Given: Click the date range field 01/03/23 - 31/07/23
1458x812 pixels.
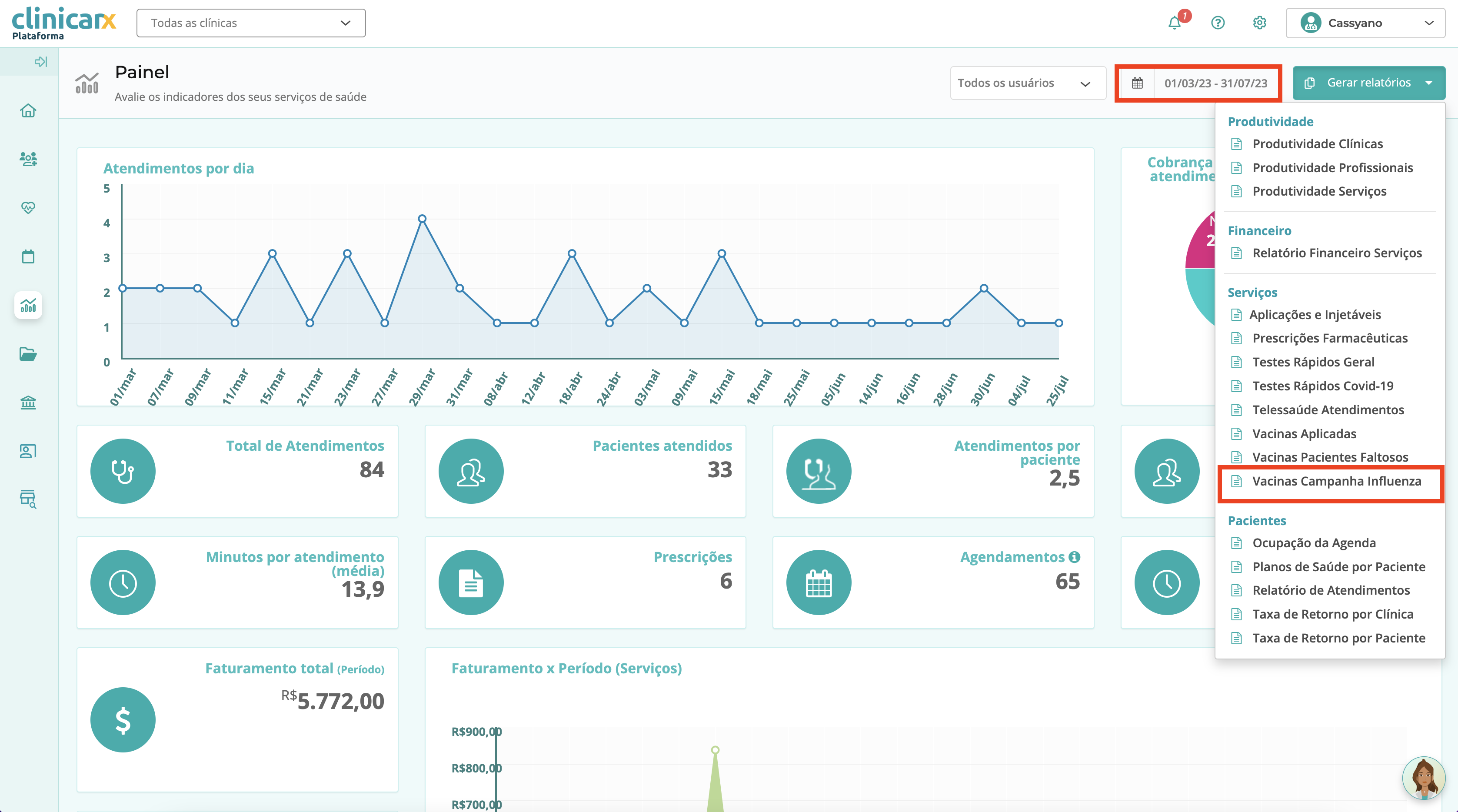Looking at the screenshot, I should pos(1215,83).
